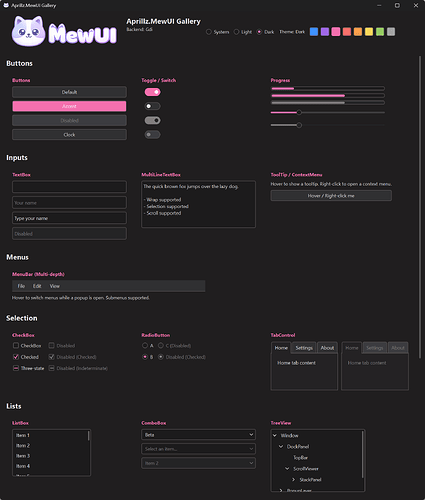The image size is (425, 500).
Task: Select the orange accent color swatch
Action: coord(358,32)
